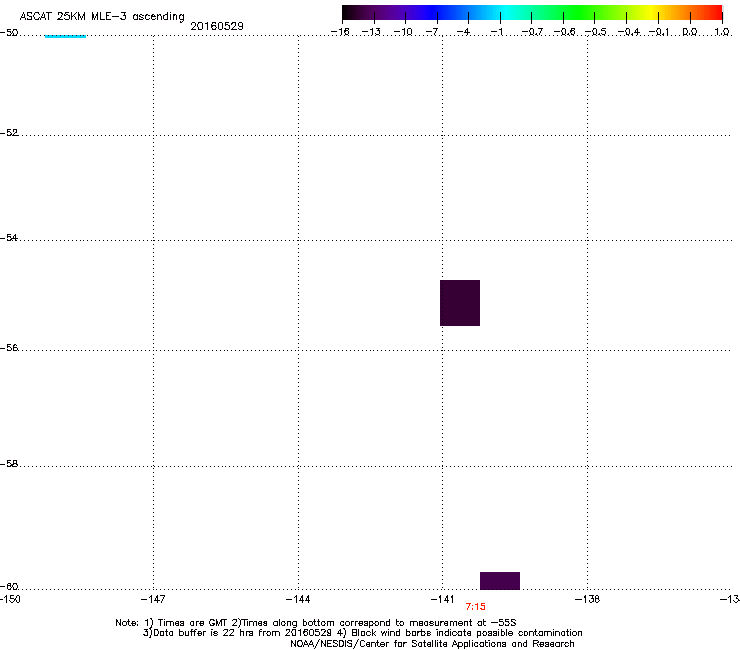740x650 pixels.
Task: Click the -60 latitude label
Action: [9, 587]
